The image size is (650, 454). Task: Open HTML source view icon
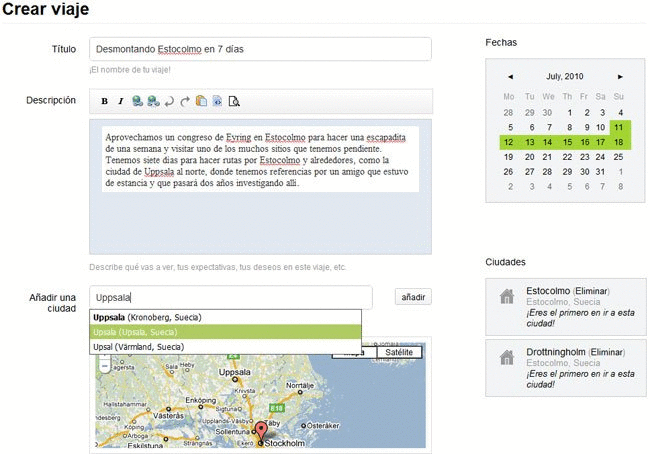coord(217,101)
